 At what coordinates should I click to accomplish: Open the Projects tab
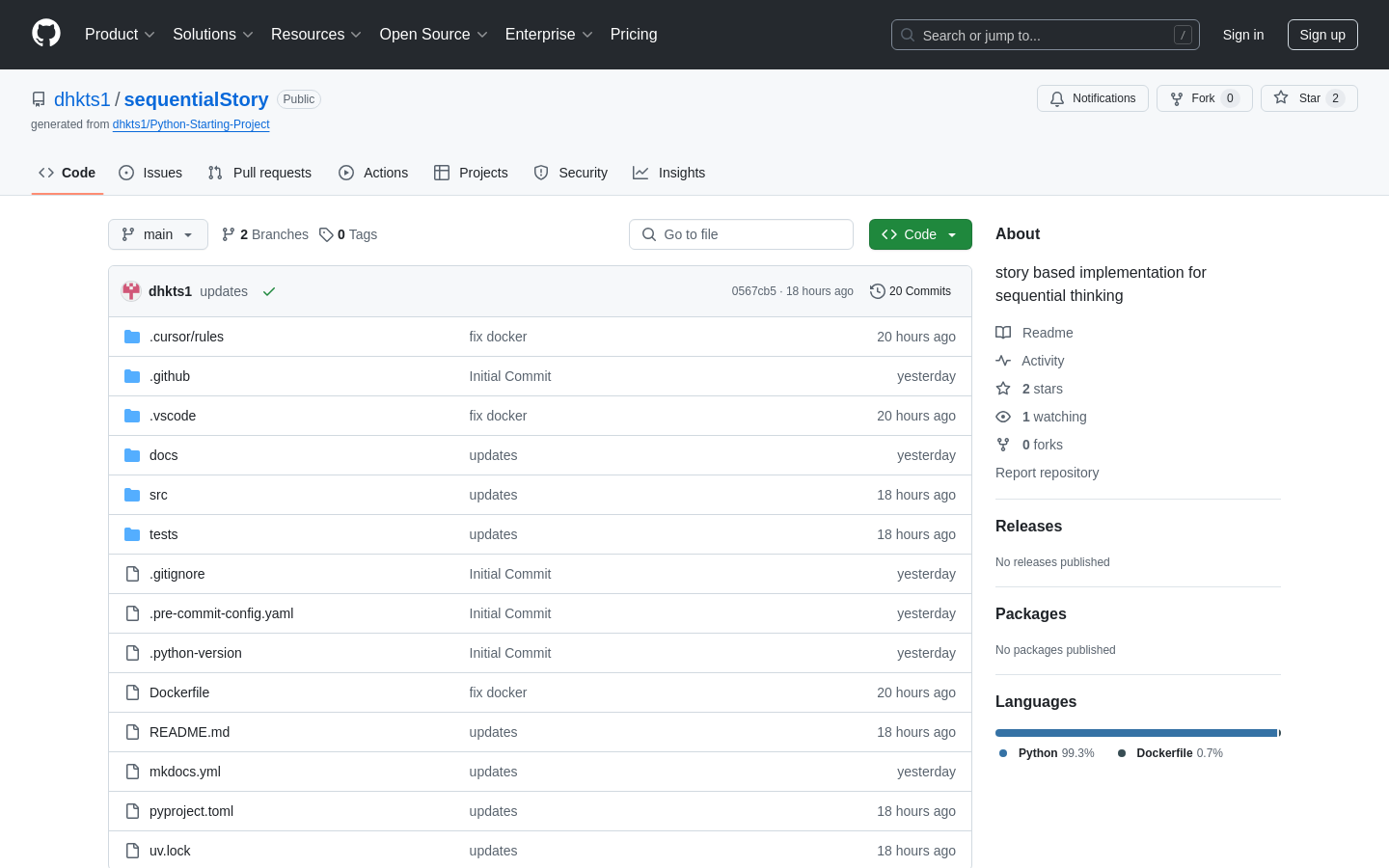471,173
